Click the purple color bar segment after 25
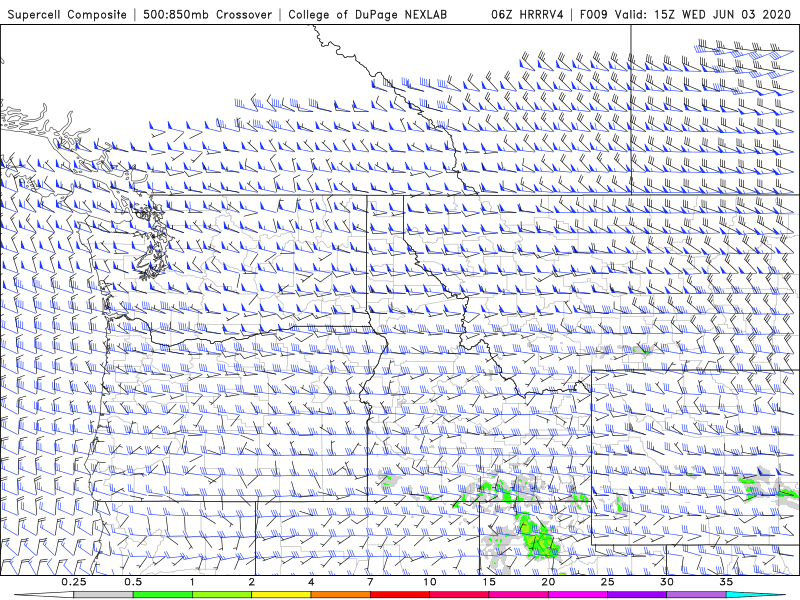The image size is (800, 600). (x=637, y=595)
